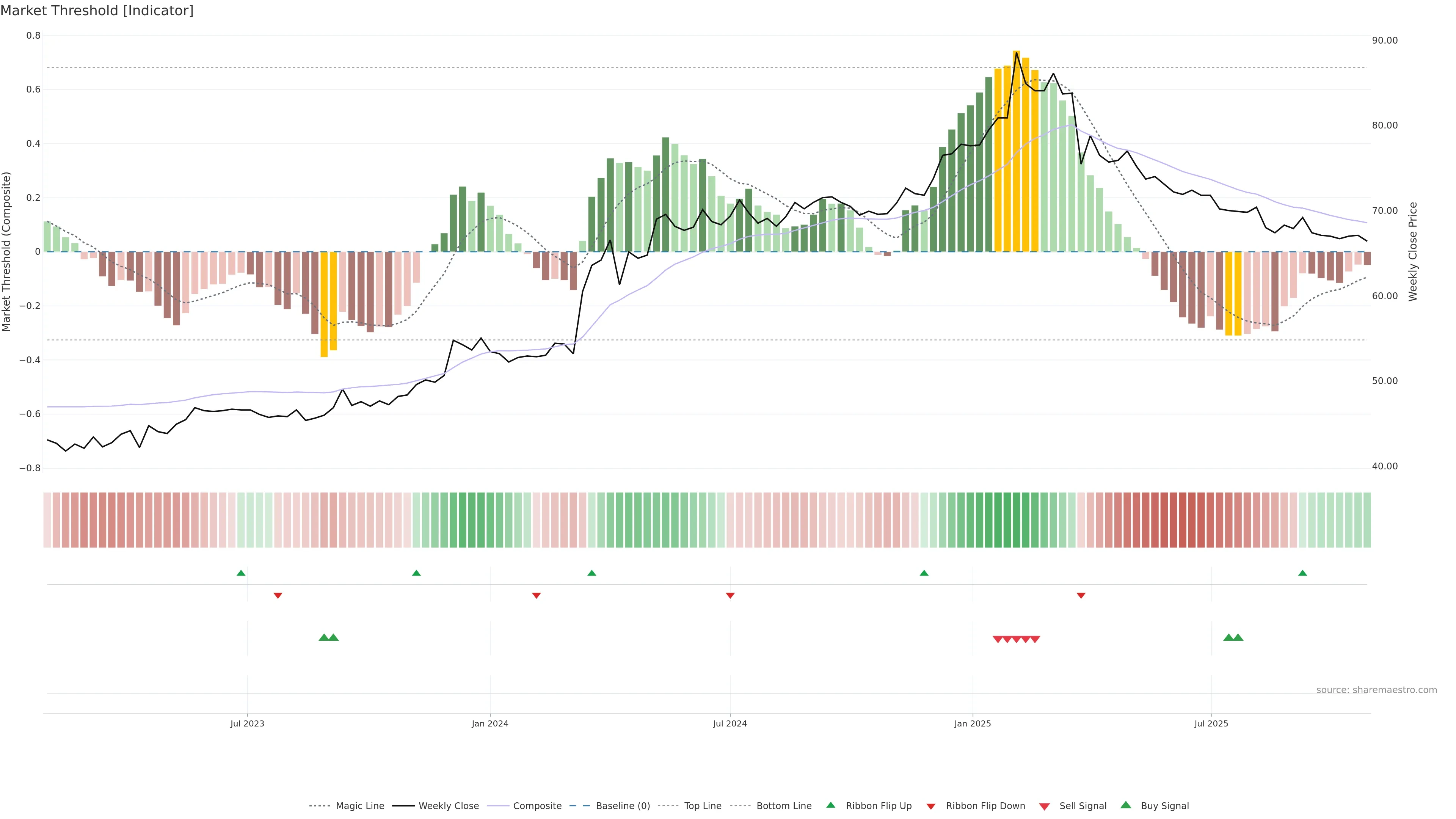Screen dimensions: 1456x819
Task: Hide the Top Line legend entry
Action: point(703,806)
